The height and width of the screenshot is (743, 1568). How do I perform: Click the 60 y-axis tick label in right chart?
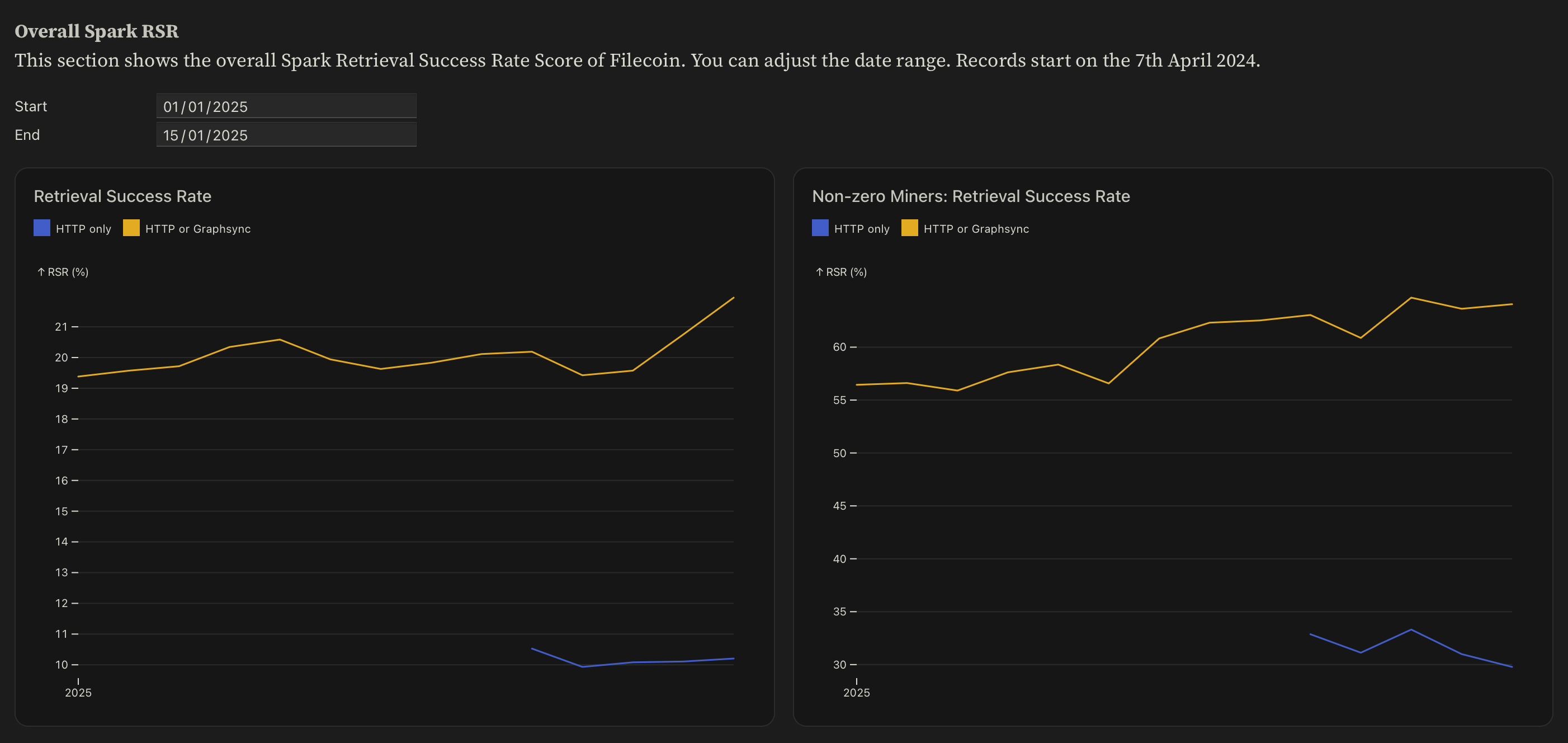click(x=839, y=347)
